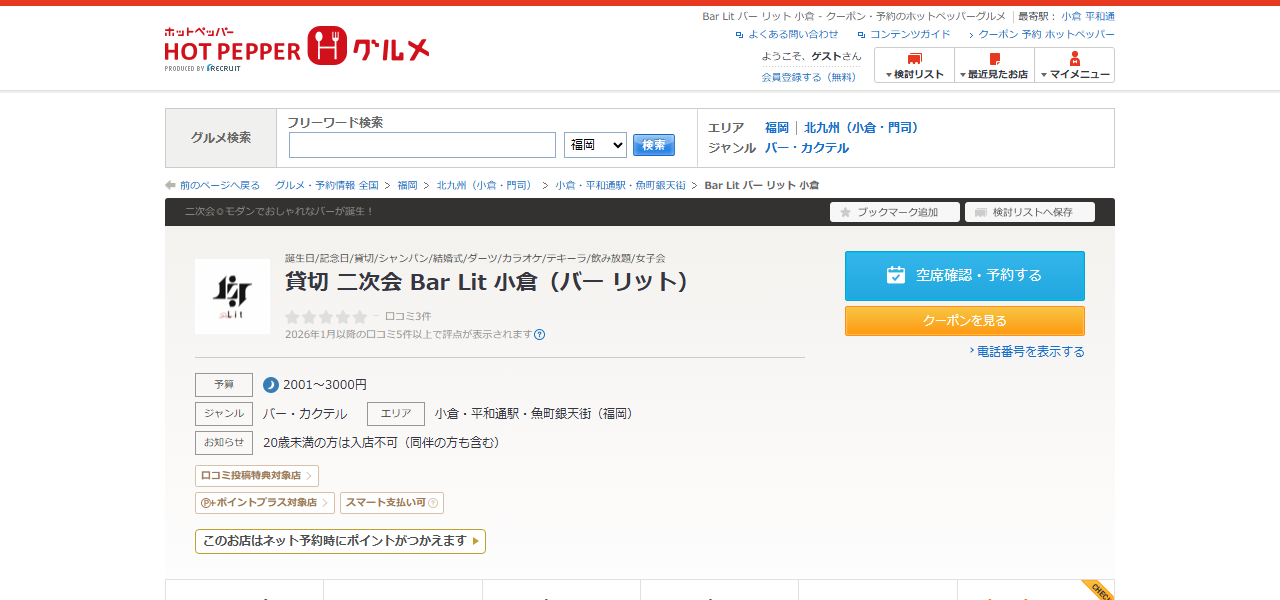The height and width of the screenshot is (600, 1280).
Task: Click the orange クーポンを見る button
Action: click(965, 321)
